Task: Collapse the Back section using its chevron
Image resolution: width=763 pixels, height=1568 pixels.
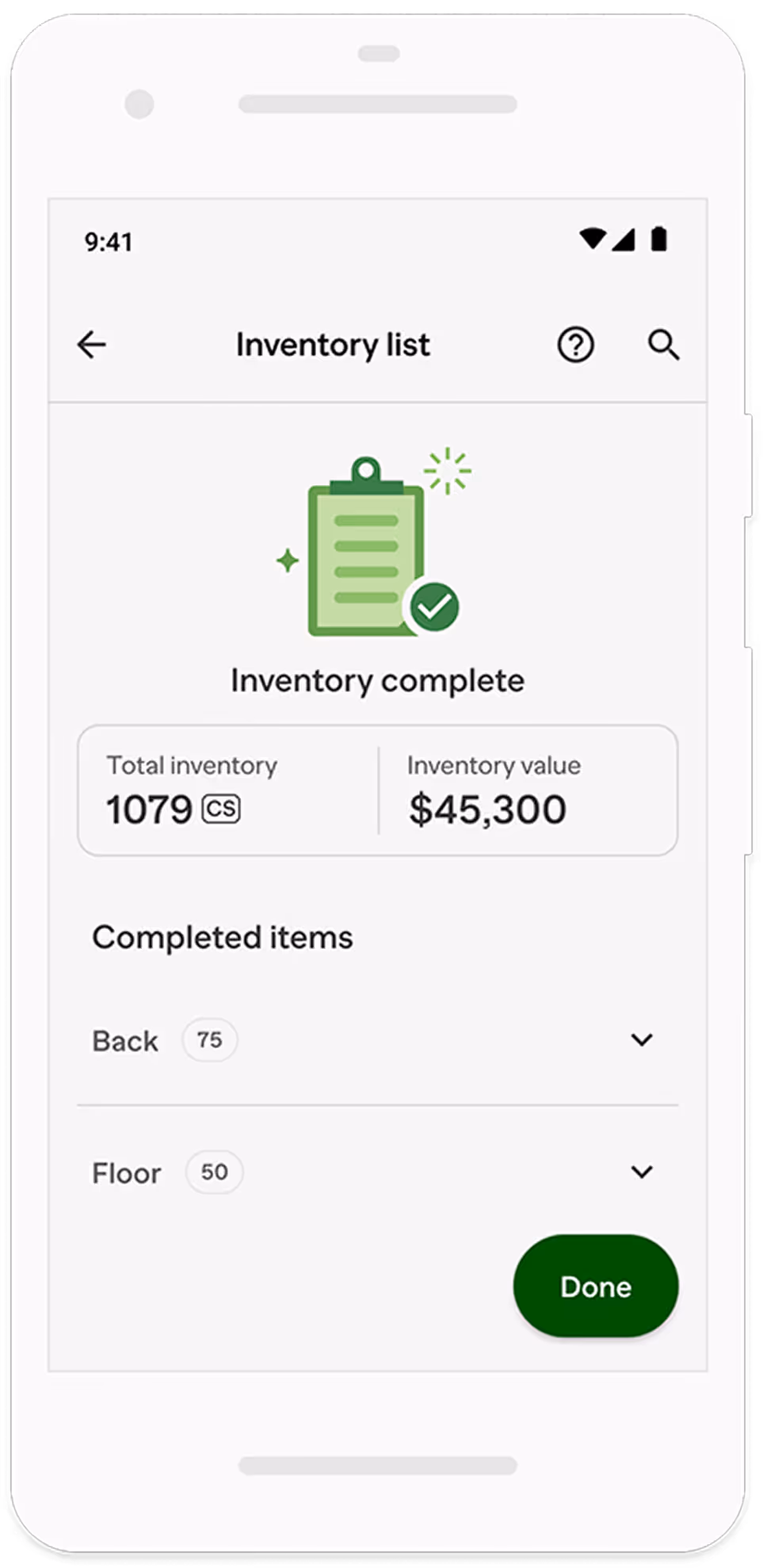Action: pyautogui.click(x=642, y=1039)
